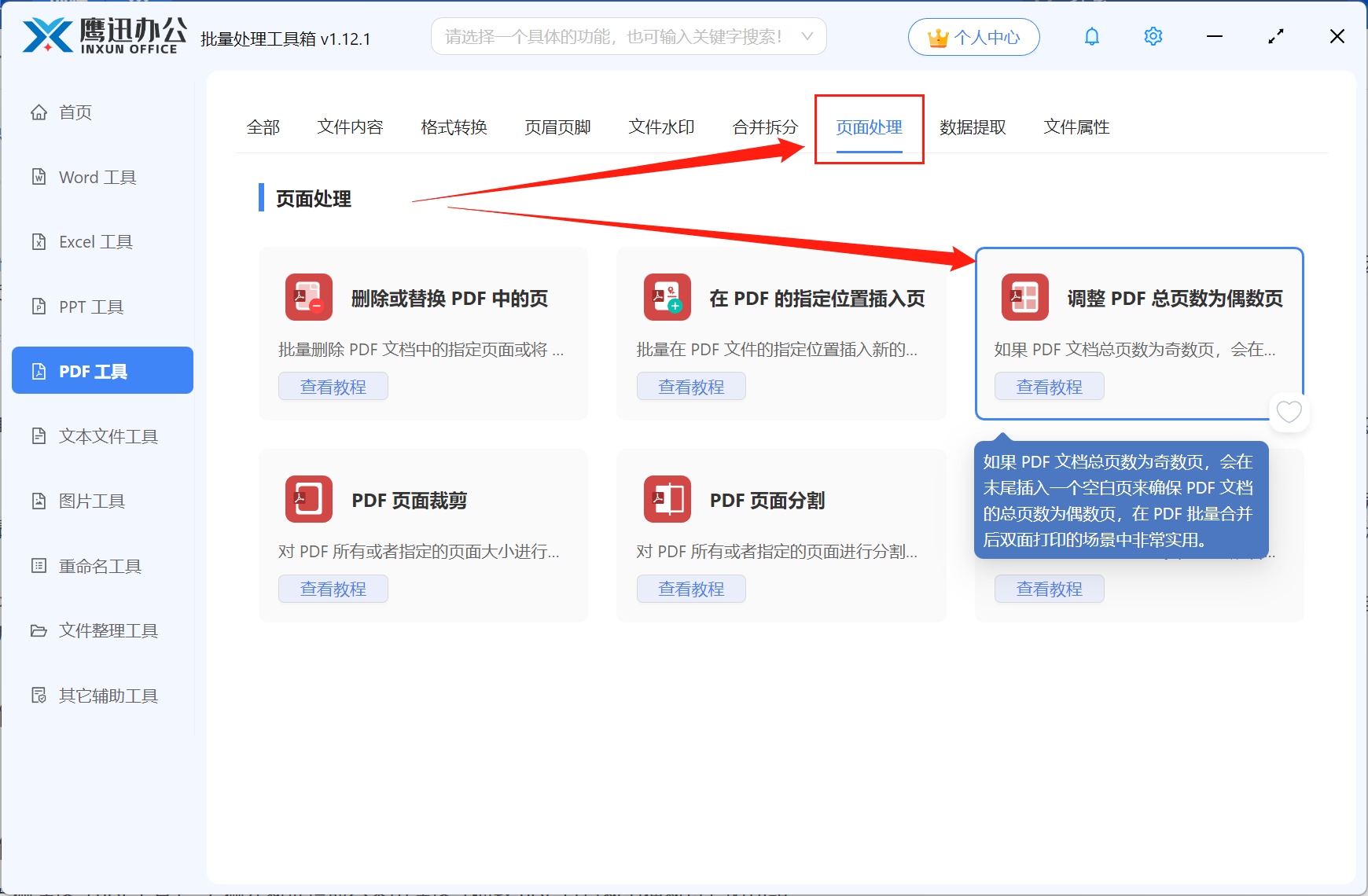Select the Excel 工具 sidebar icon
This screenshot has width=1368, height=896.
39,241
